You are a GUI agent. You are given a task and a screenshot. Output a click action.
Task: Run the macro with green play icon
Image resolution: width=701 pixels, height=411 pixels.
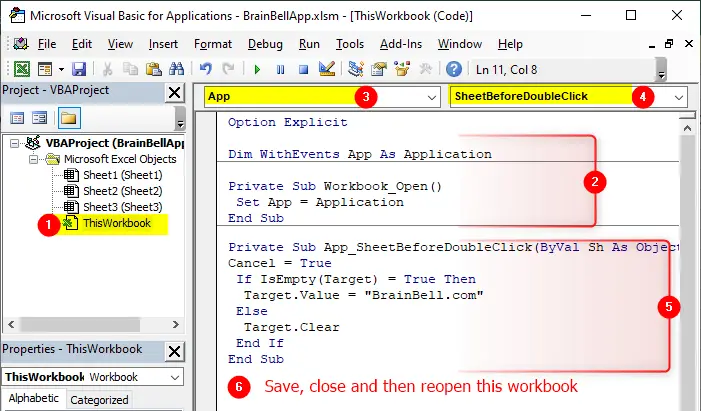(x=257, y=69)
